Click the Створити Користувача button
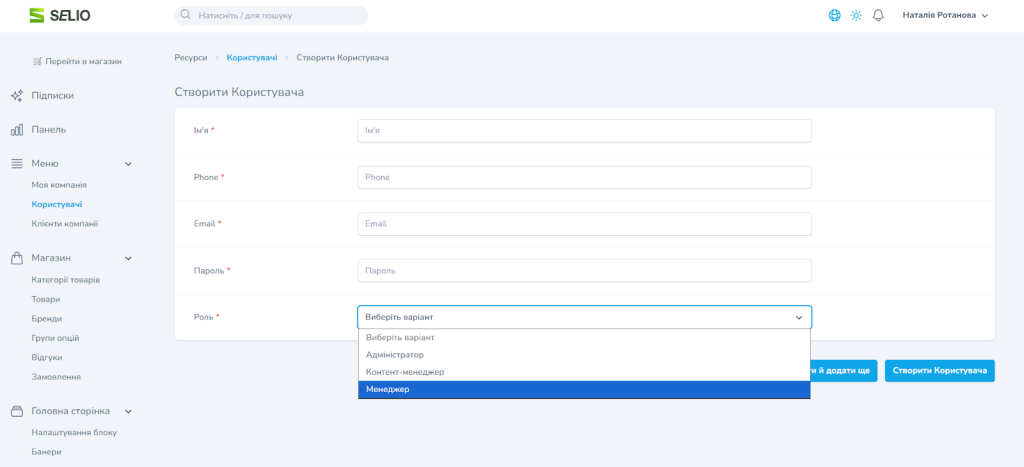 coord(939,371)
